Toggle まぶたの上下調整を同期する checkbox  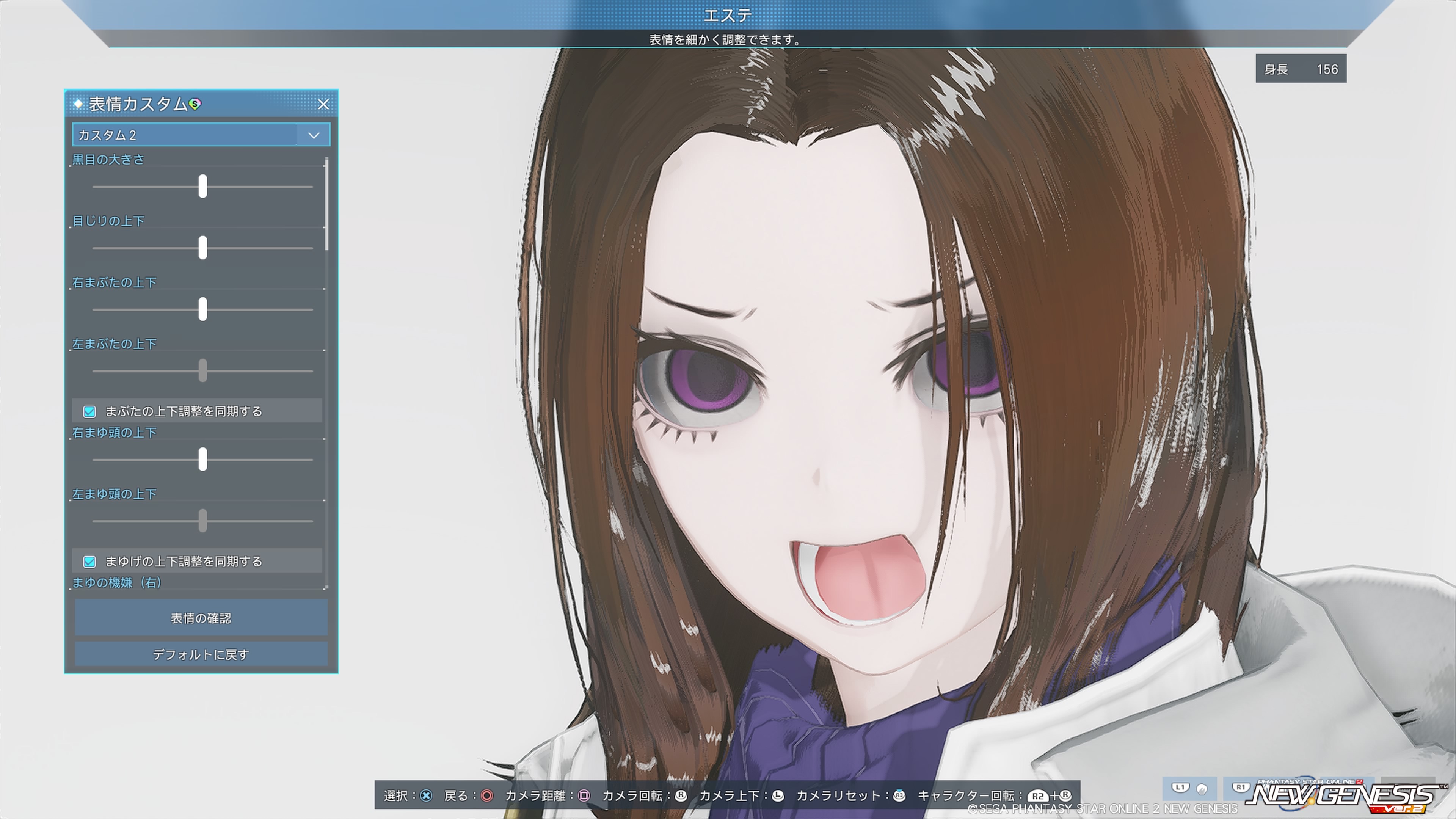click(89, 411)
